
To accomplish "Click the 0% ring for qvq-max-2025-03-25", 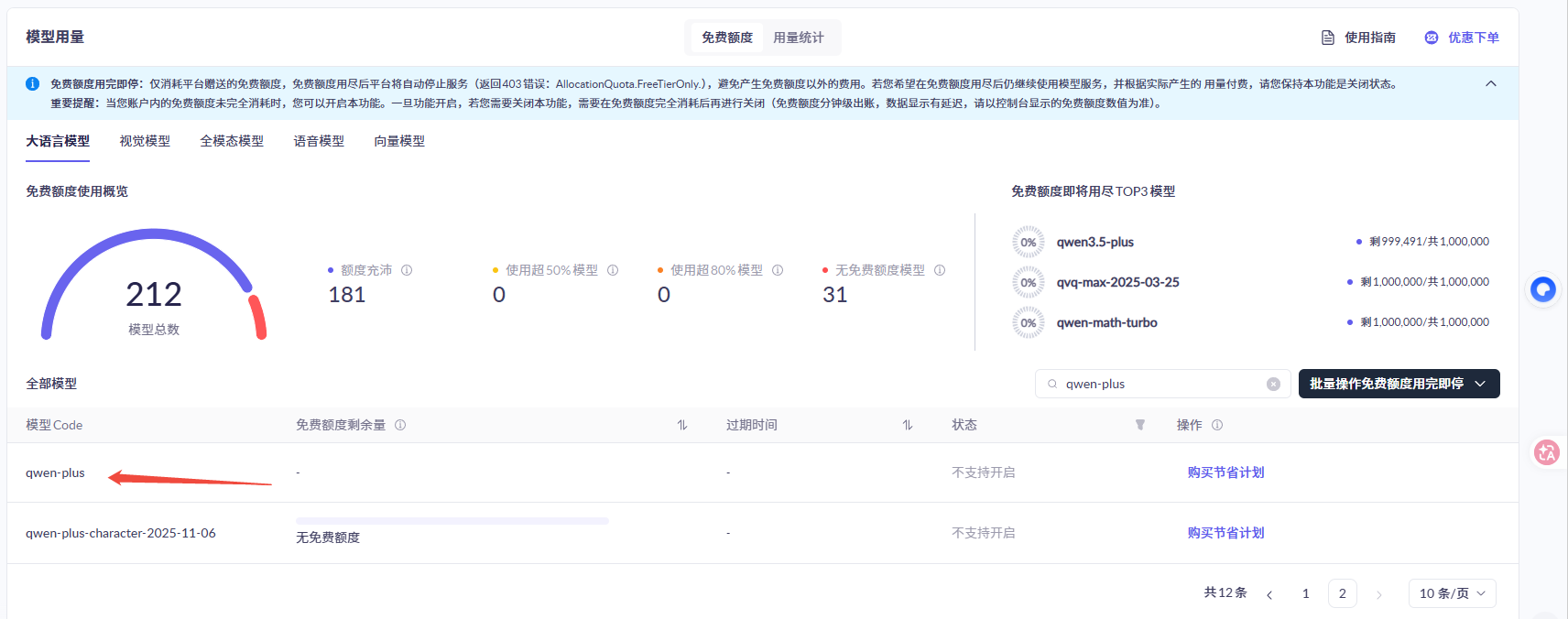I will (x=1029, y=283).
